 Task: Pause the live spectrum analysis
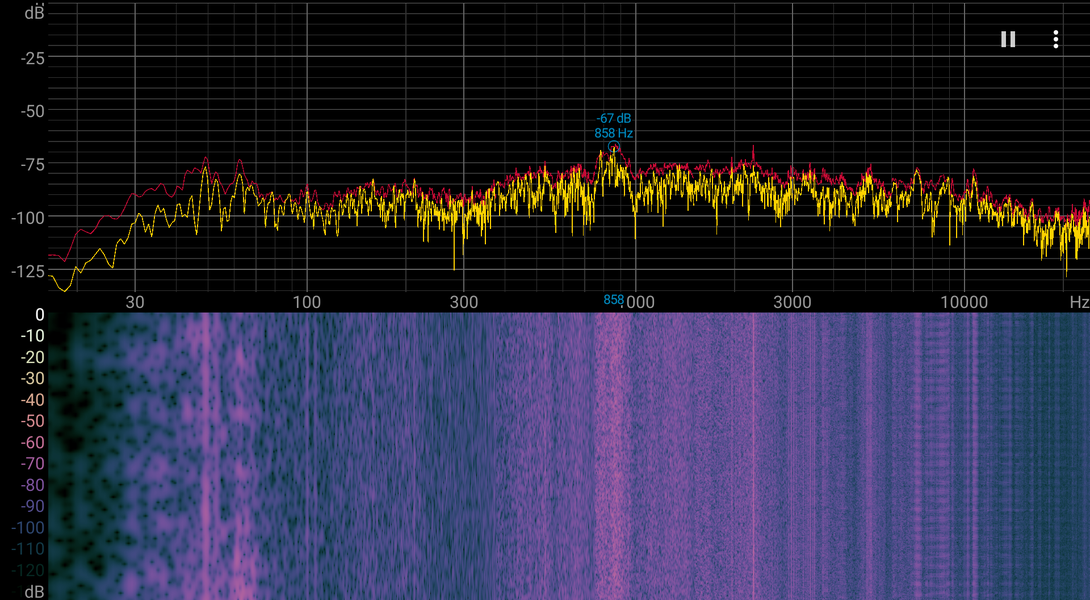[x=1008, y=39]
